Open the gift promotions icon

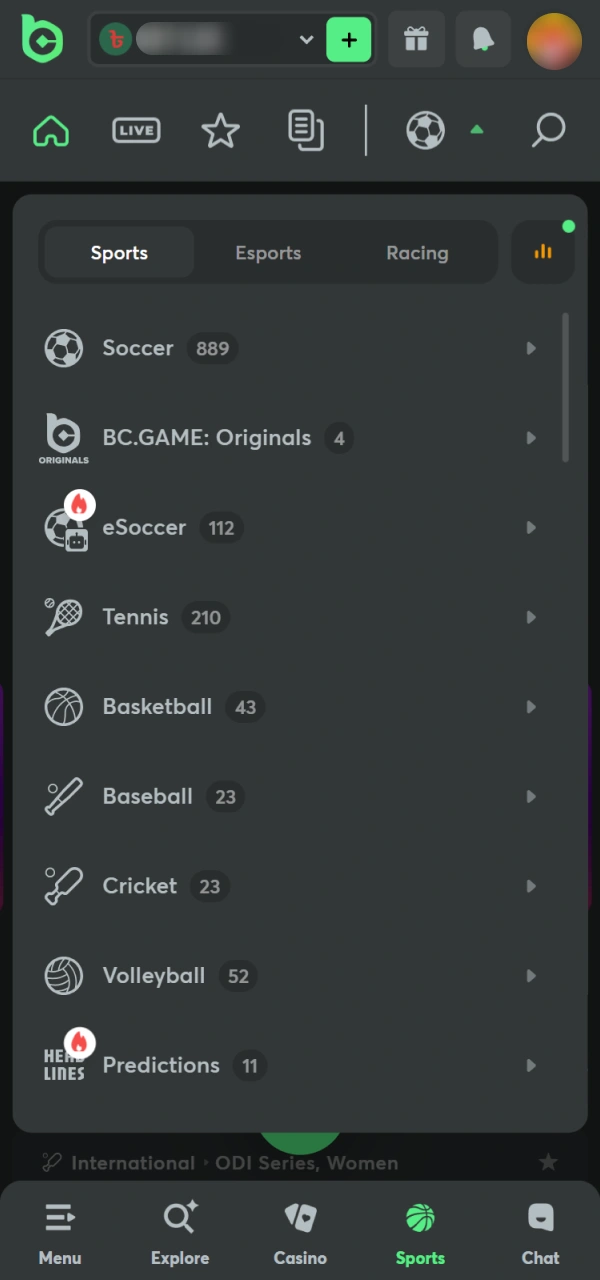(x=416, y=40)
